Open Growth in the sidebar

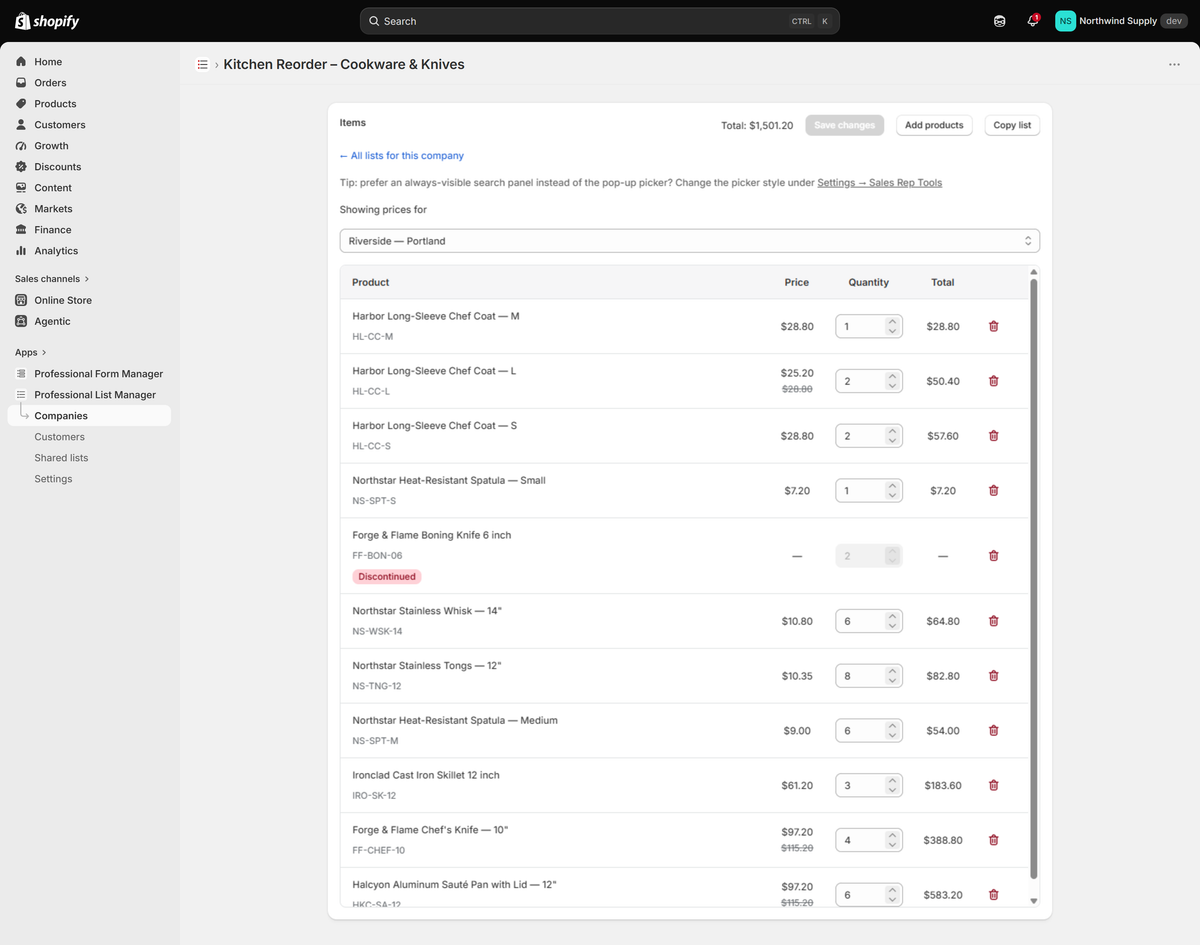[x=90, y=146]
